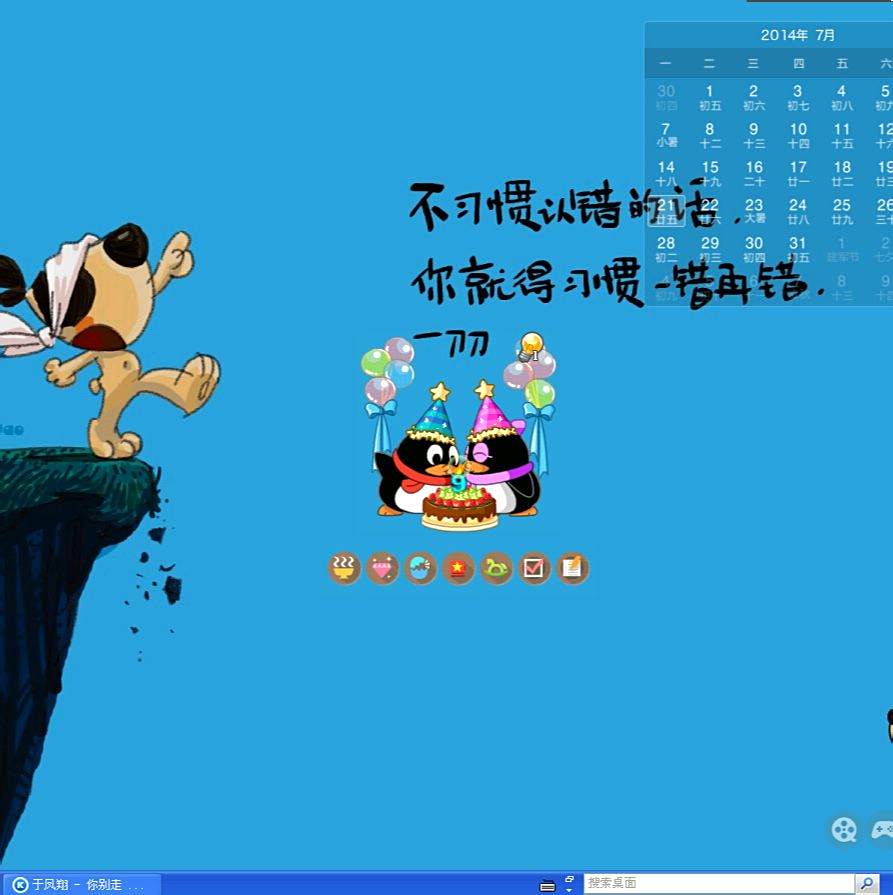Screen dimensions: 893x895
Task: Click the steaming bowl round icon
Action: 344,569
